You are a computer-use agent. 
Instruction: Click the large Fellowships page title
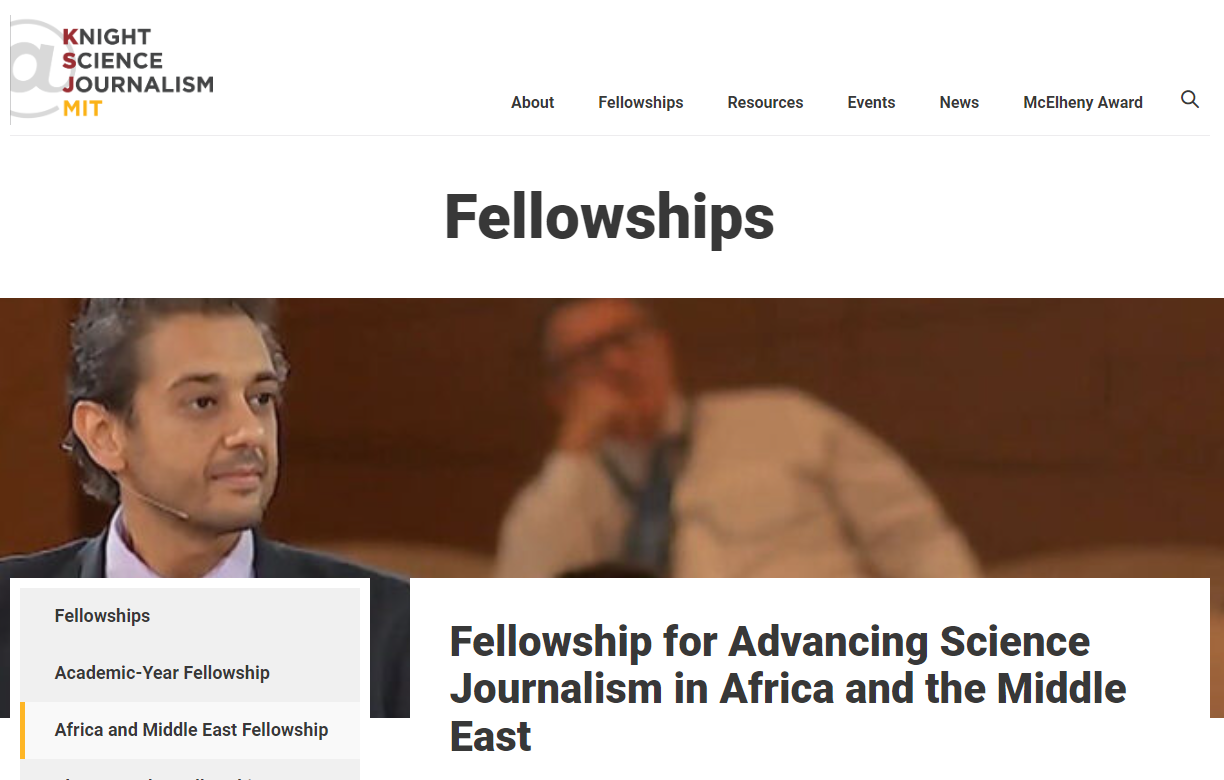point(609,216)
